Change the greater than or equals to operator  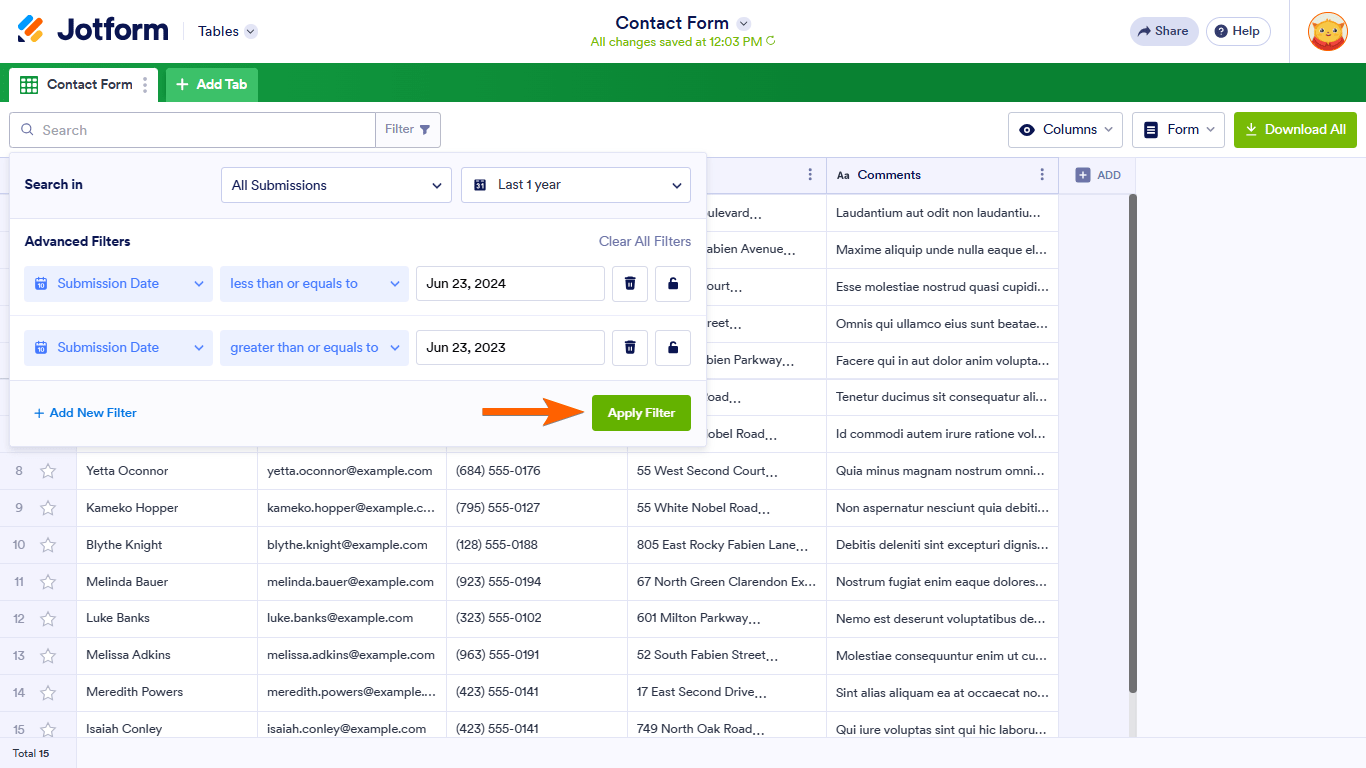(x=314, y=348)
